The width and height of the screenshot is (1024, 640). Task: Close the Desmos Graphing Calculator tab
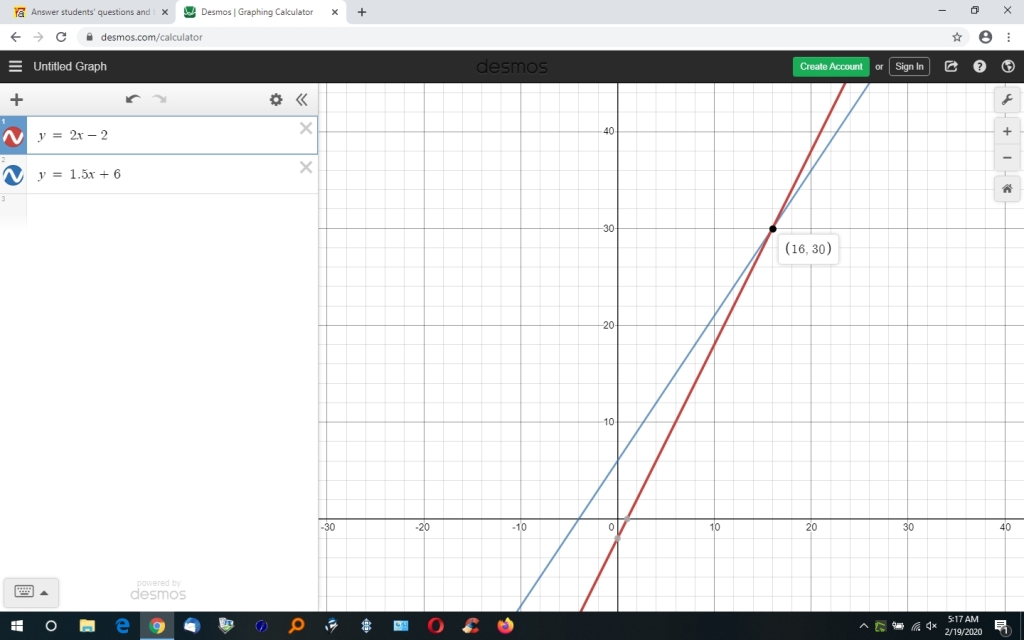[334, 12]
